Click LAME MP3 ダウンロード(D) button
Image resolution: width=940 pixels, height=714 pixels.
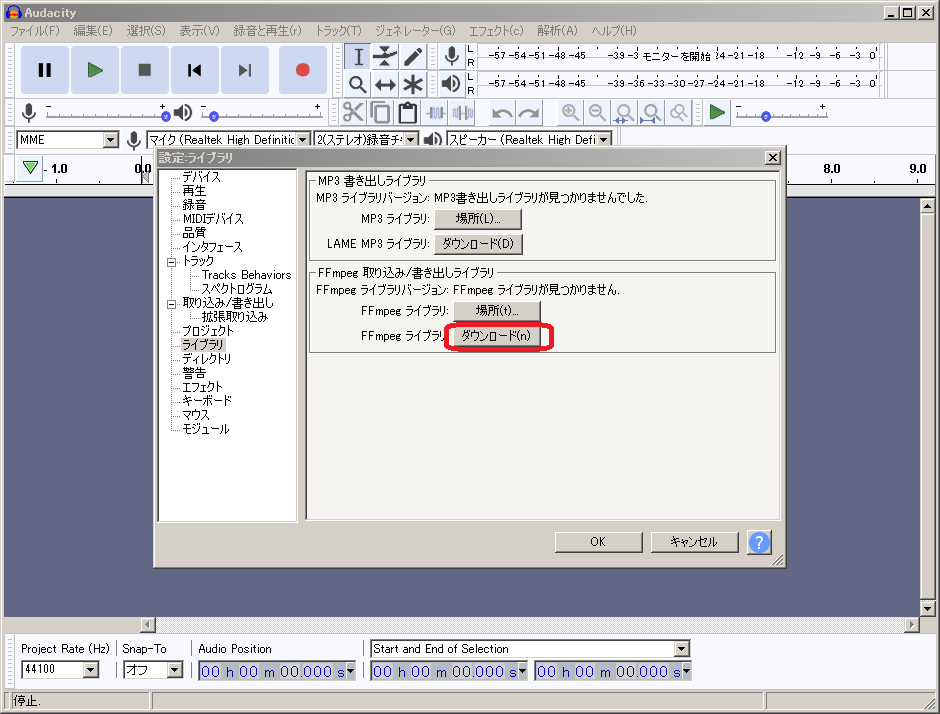pyautogui.click(x=478, y=244)
